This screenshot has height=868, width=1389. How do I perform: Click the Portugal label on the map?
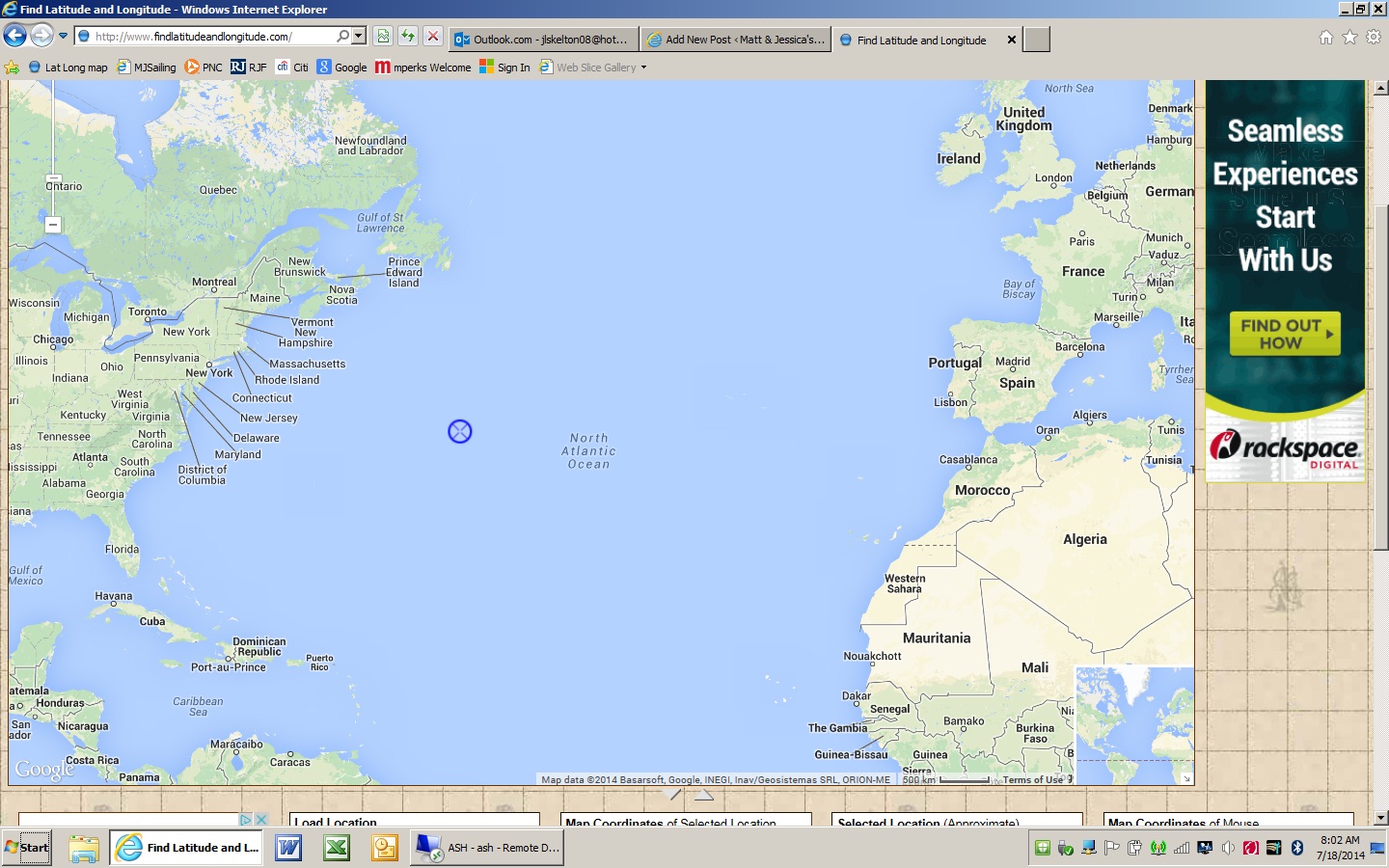(x=955, y=363)
